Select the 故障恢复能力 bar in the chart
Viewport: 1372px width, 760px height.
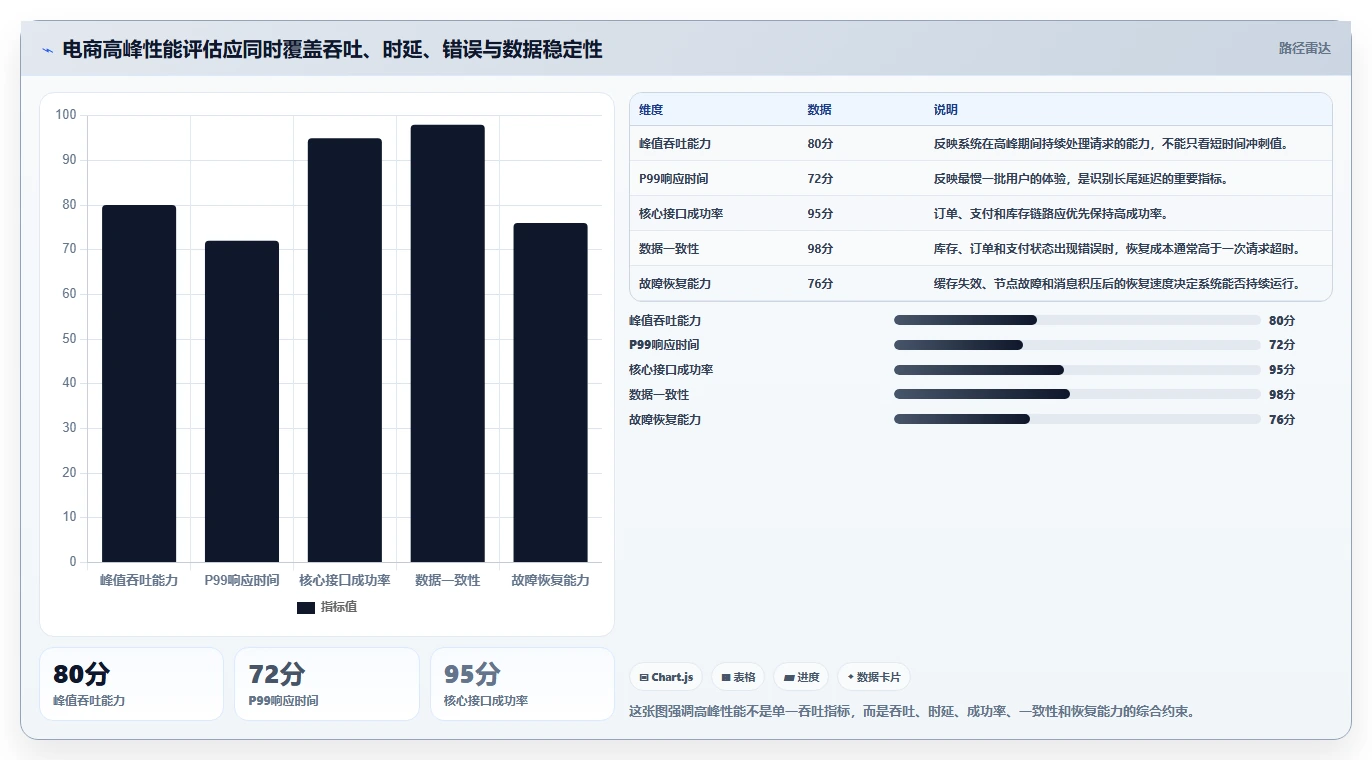click(551, 392)
